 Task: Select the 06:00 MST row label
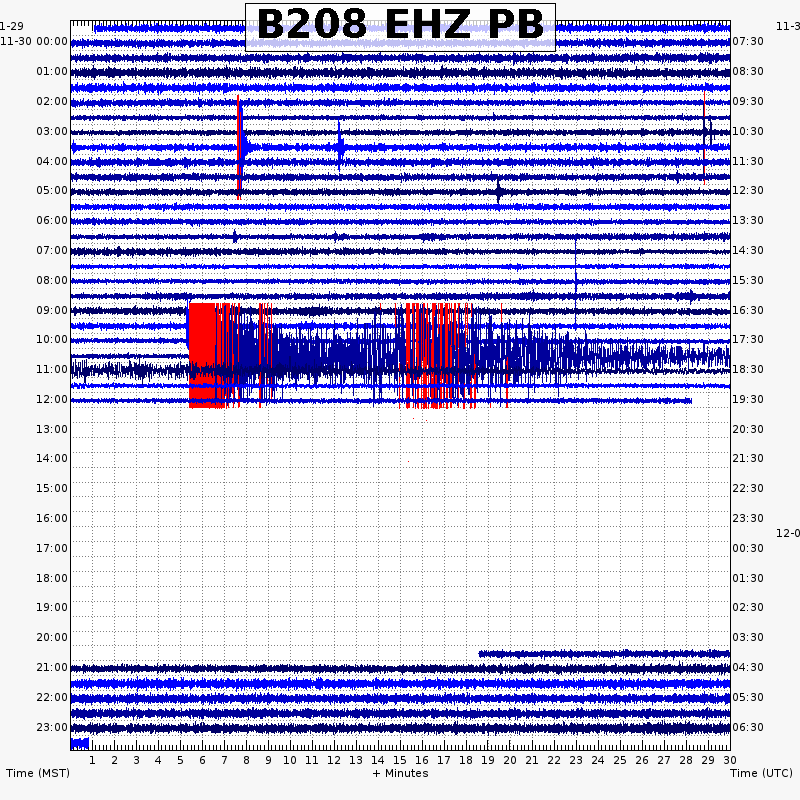(52, 220)
